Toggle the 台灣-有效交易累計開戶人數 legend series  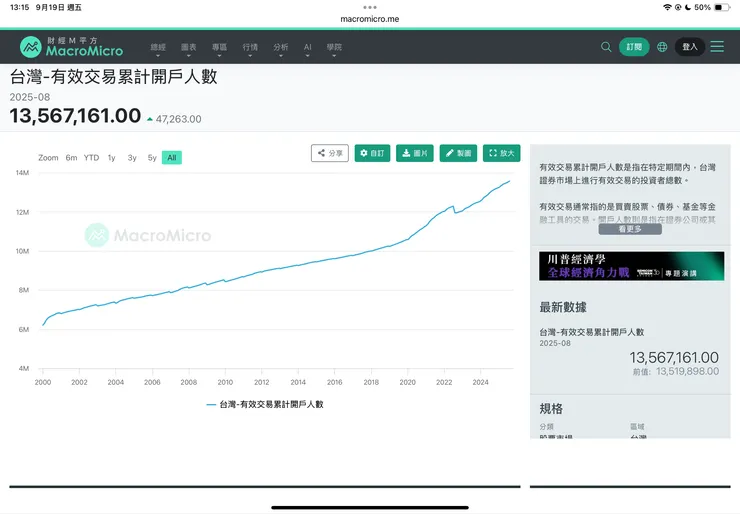coord(265,404)
